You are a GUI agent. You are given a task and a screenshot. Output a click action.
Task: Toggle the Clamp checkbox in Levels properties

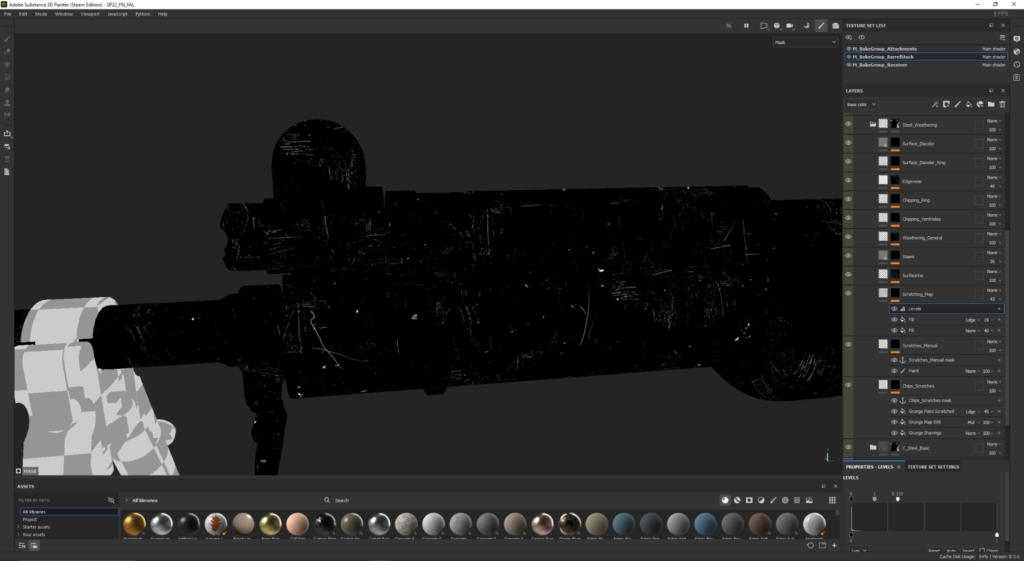(983, 551)
